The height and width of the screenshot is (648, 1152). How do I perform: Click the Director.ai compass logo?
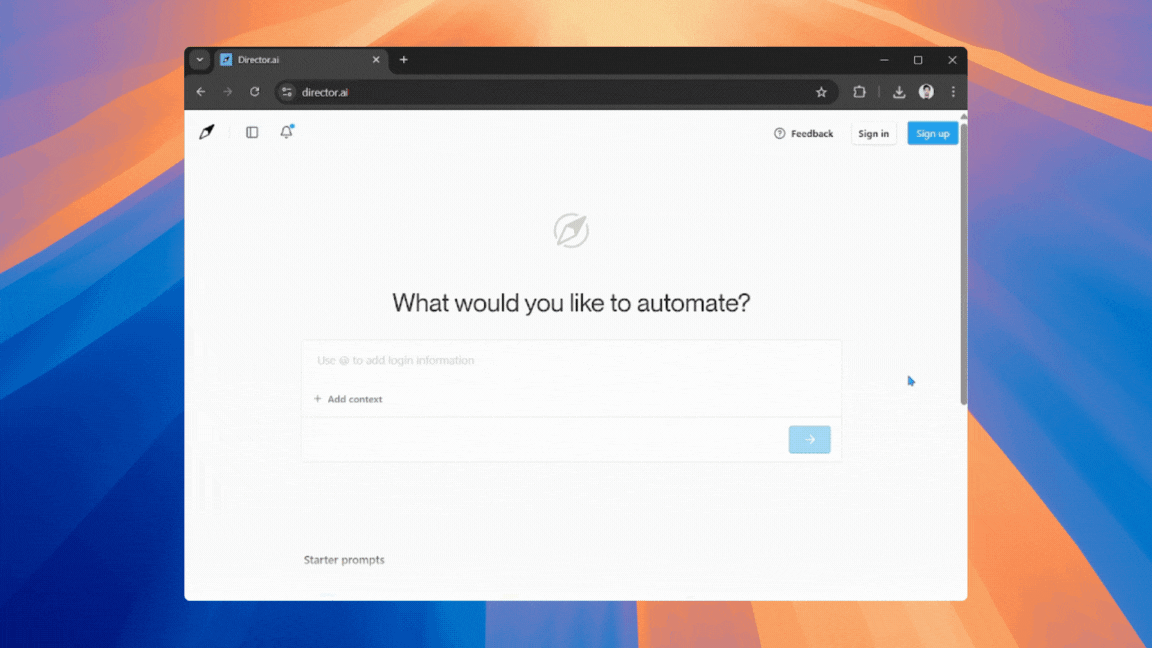coord(206,131)
